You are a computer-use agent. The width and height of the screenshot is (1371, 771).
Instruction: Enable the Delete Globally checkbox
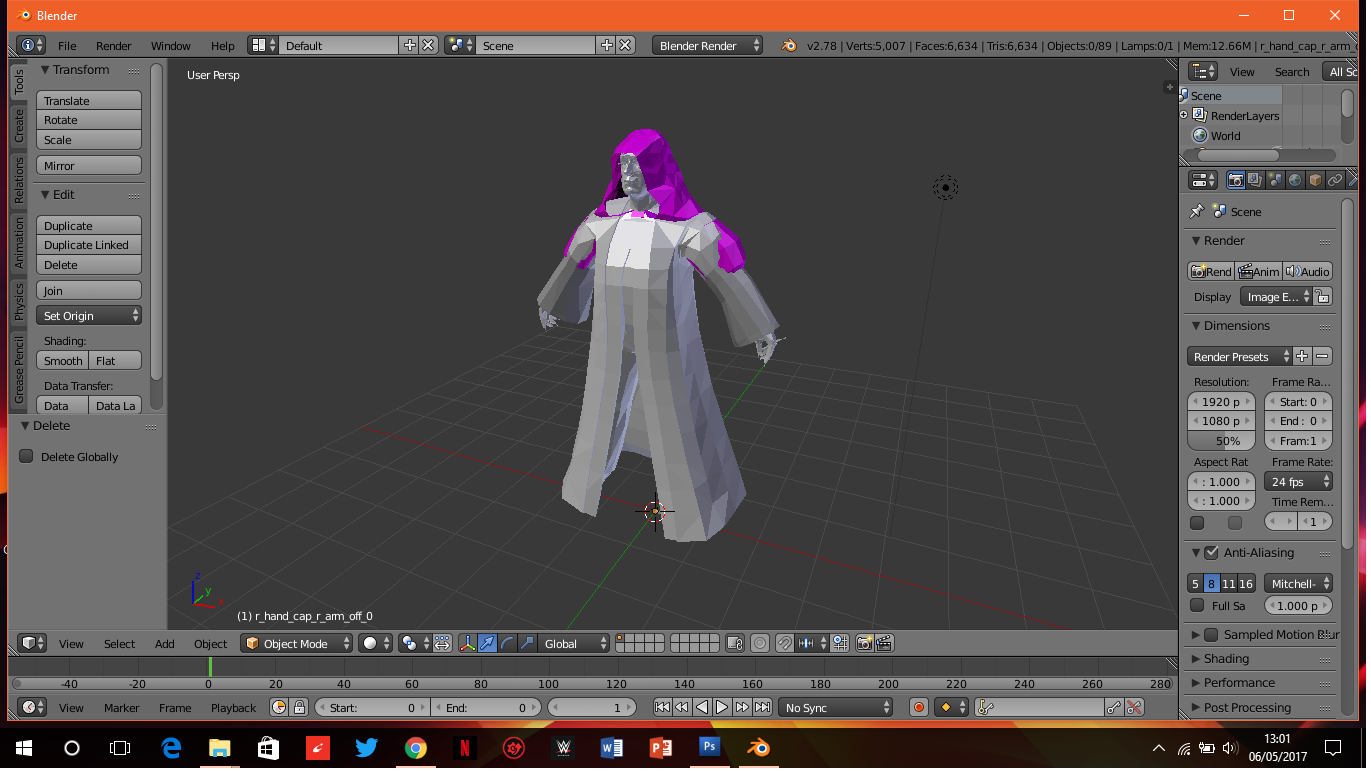(27, 457)
